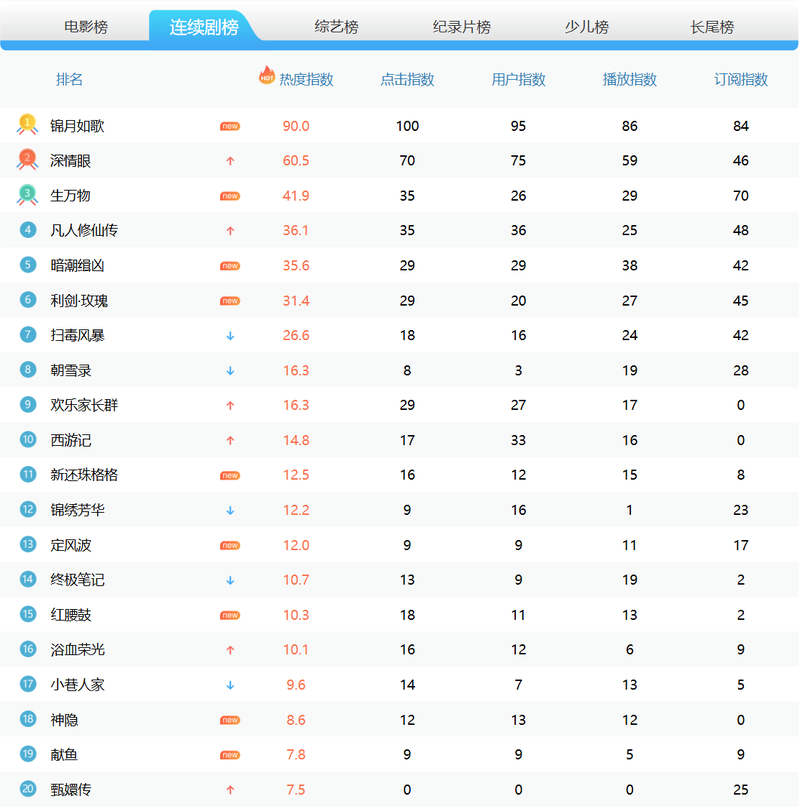Open the 小巷人家 series title
The height and width of the screenshot is (809, 800).
click(x=77, y=685)
